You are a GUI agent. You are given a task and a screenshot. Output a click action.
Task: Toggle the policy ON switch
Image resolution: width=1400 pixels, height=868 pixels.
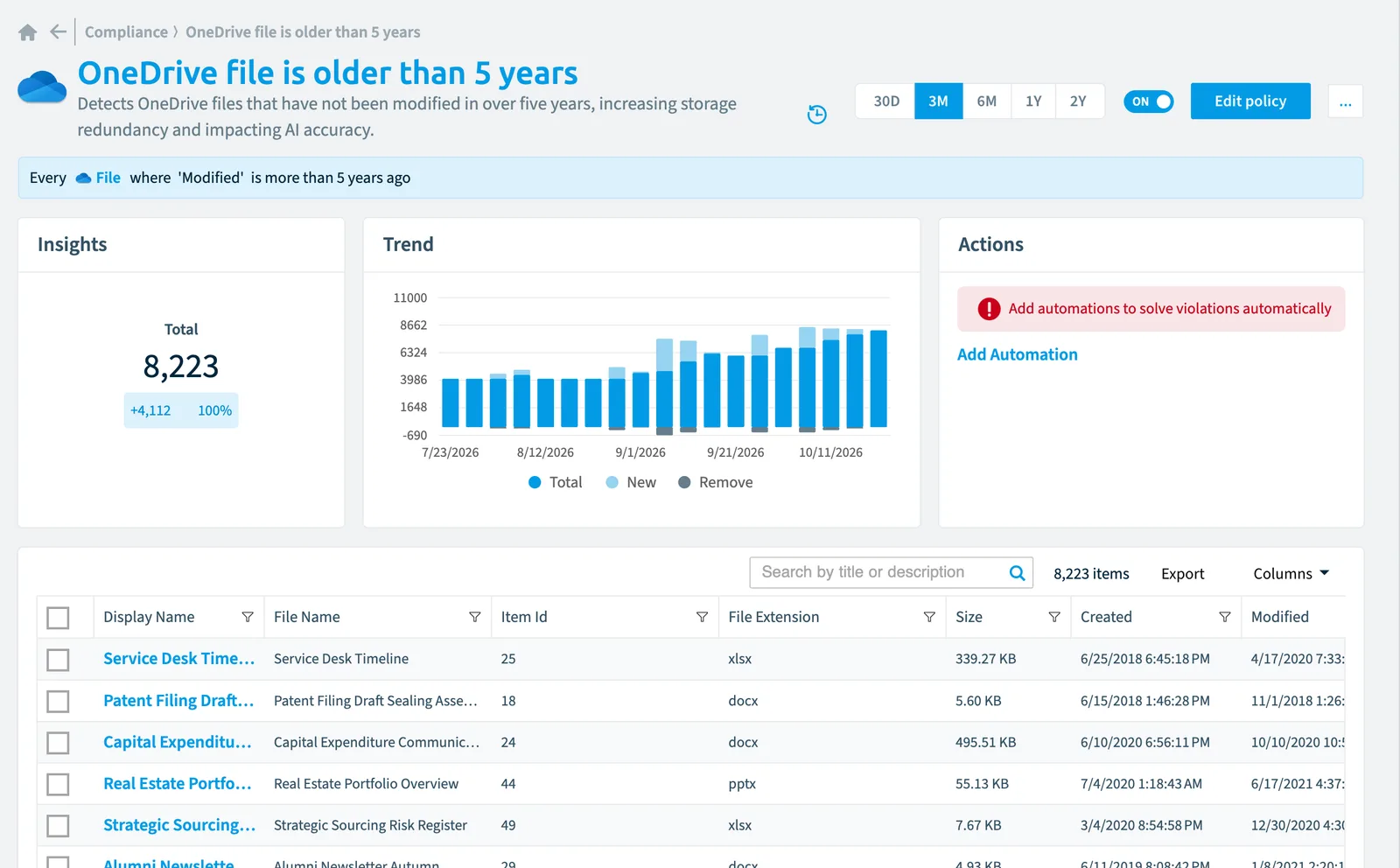coord(1148,101)
